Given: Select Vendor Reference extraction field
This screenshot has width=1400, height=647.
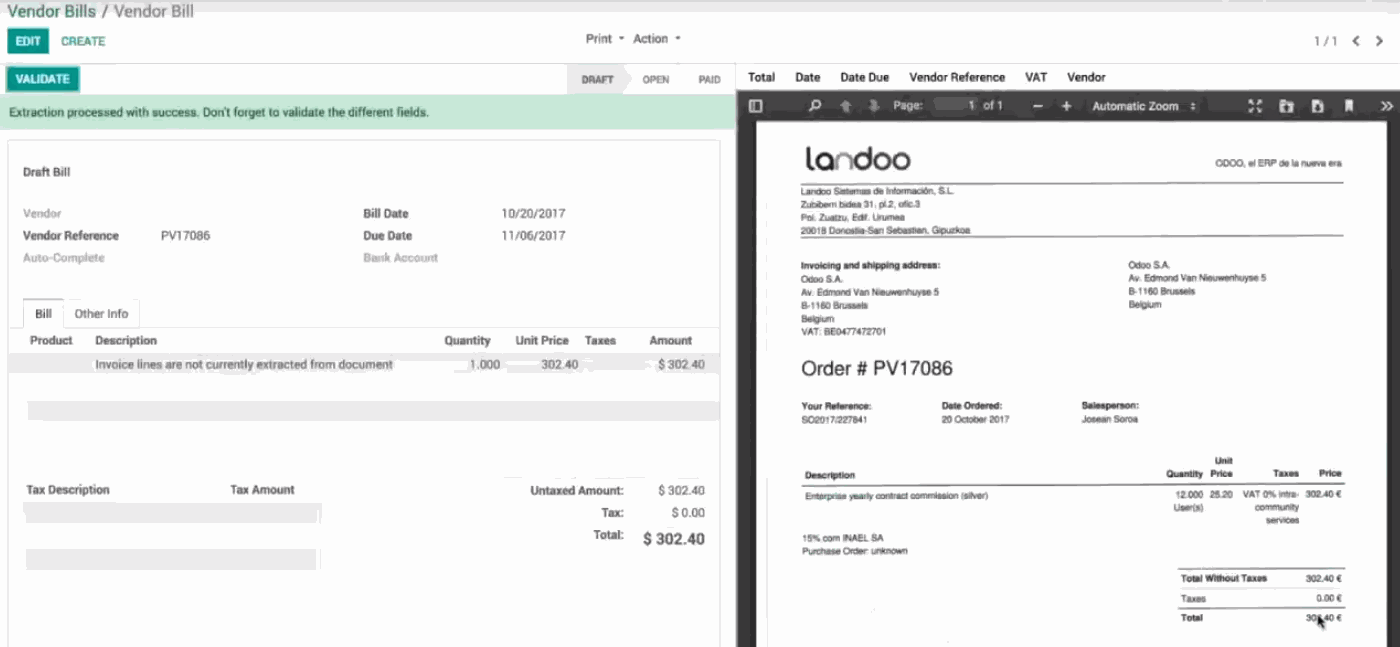Looking at the screenshot, I should [956, 77].
